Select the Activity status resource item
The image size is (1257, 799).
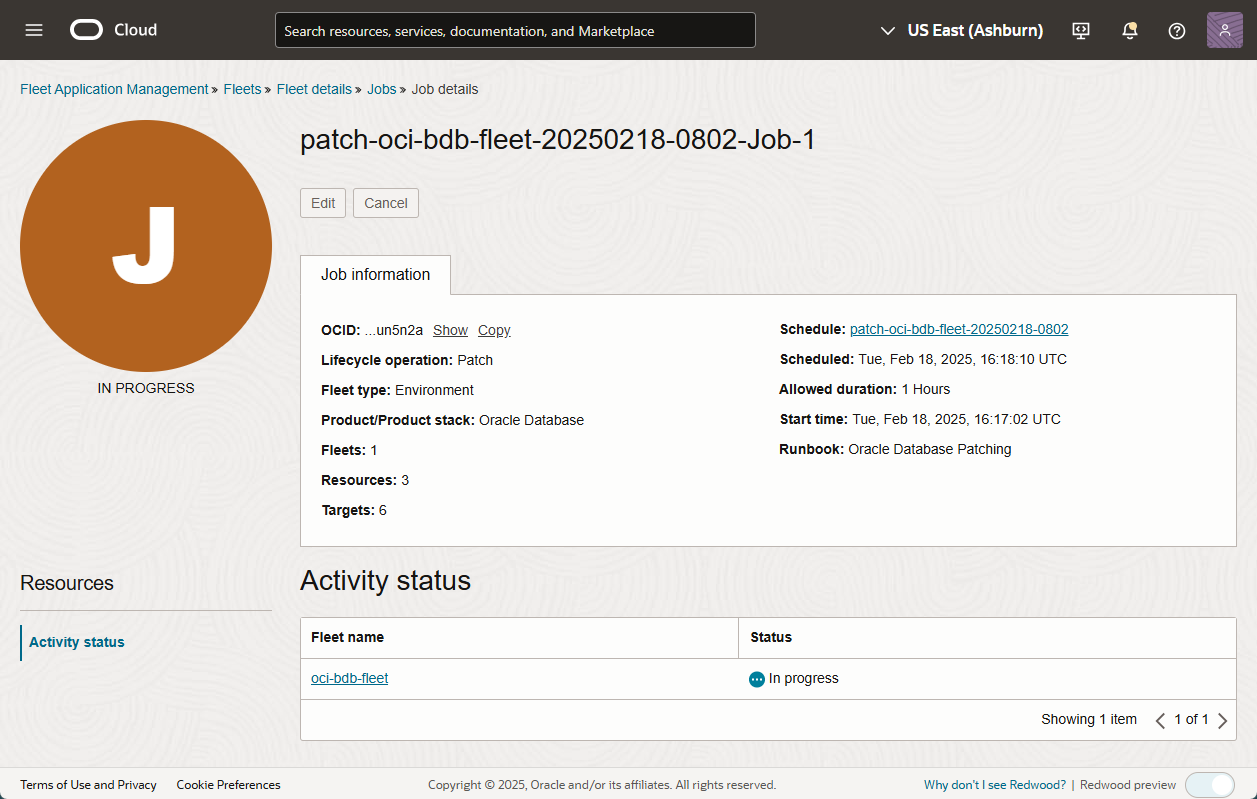pos(75,642)
